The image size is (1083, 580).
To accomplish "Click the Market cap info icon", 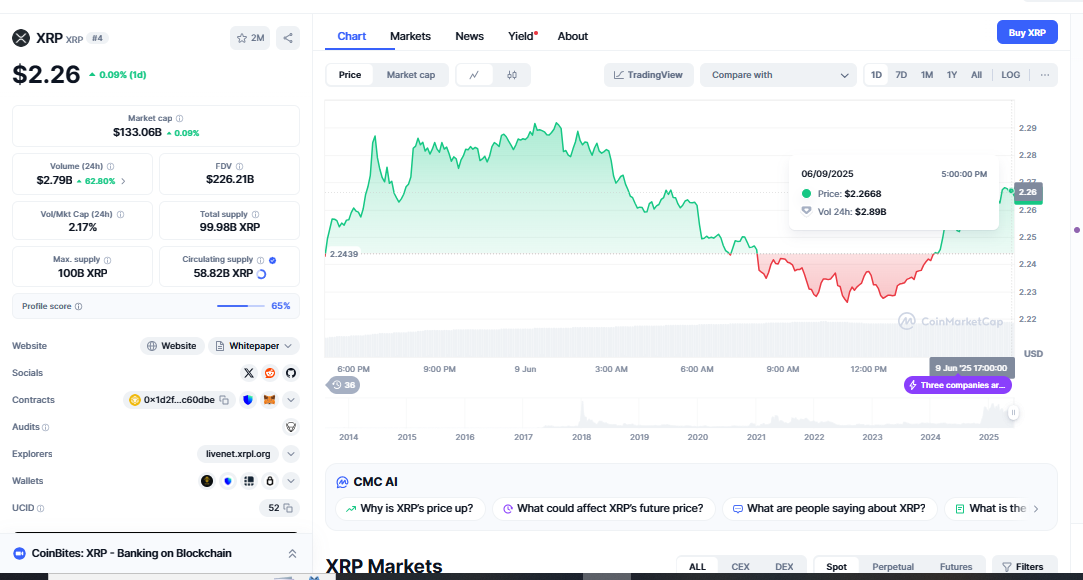I will coord(180,119).
